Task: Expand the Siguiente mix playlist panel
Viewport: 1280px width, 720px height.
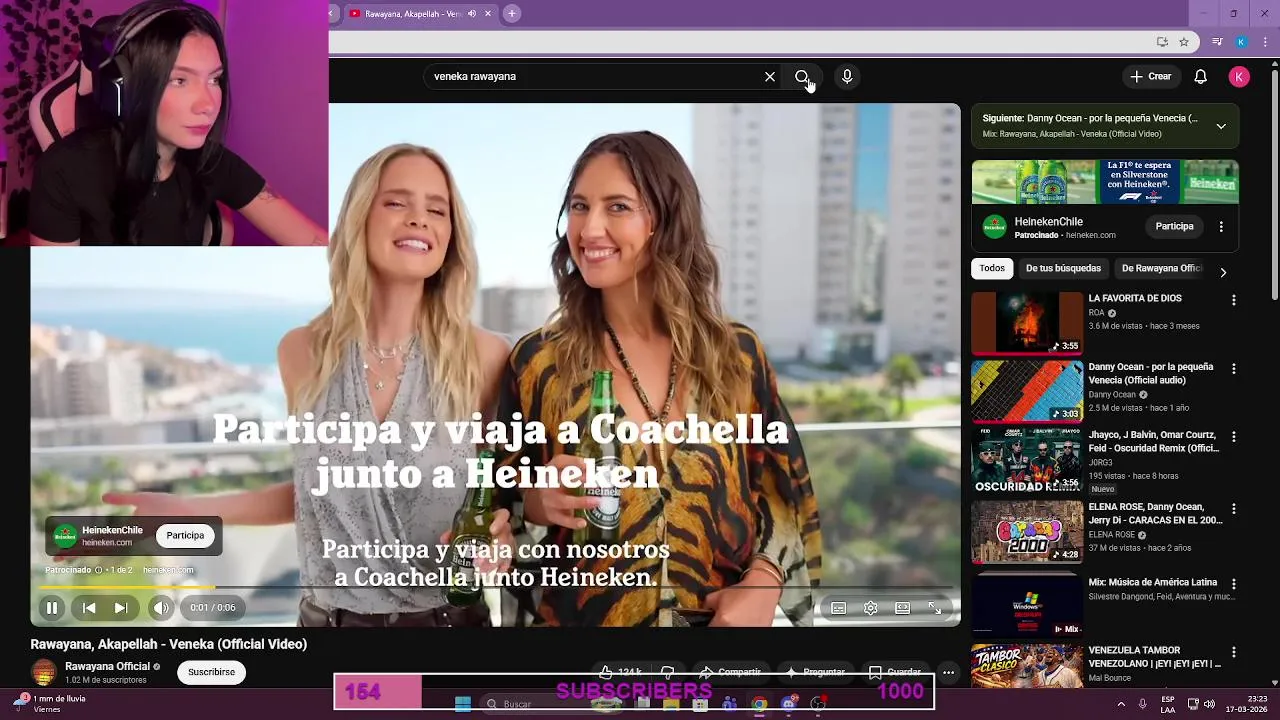Action: click(1221, 126)
